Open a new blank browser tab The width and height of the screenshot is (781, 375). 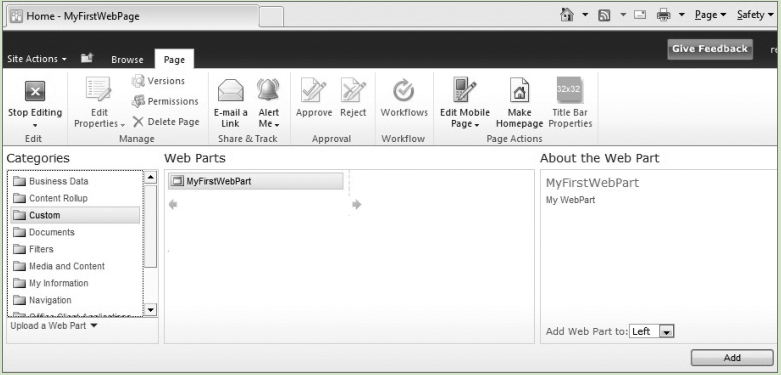[x=271, y=16]
